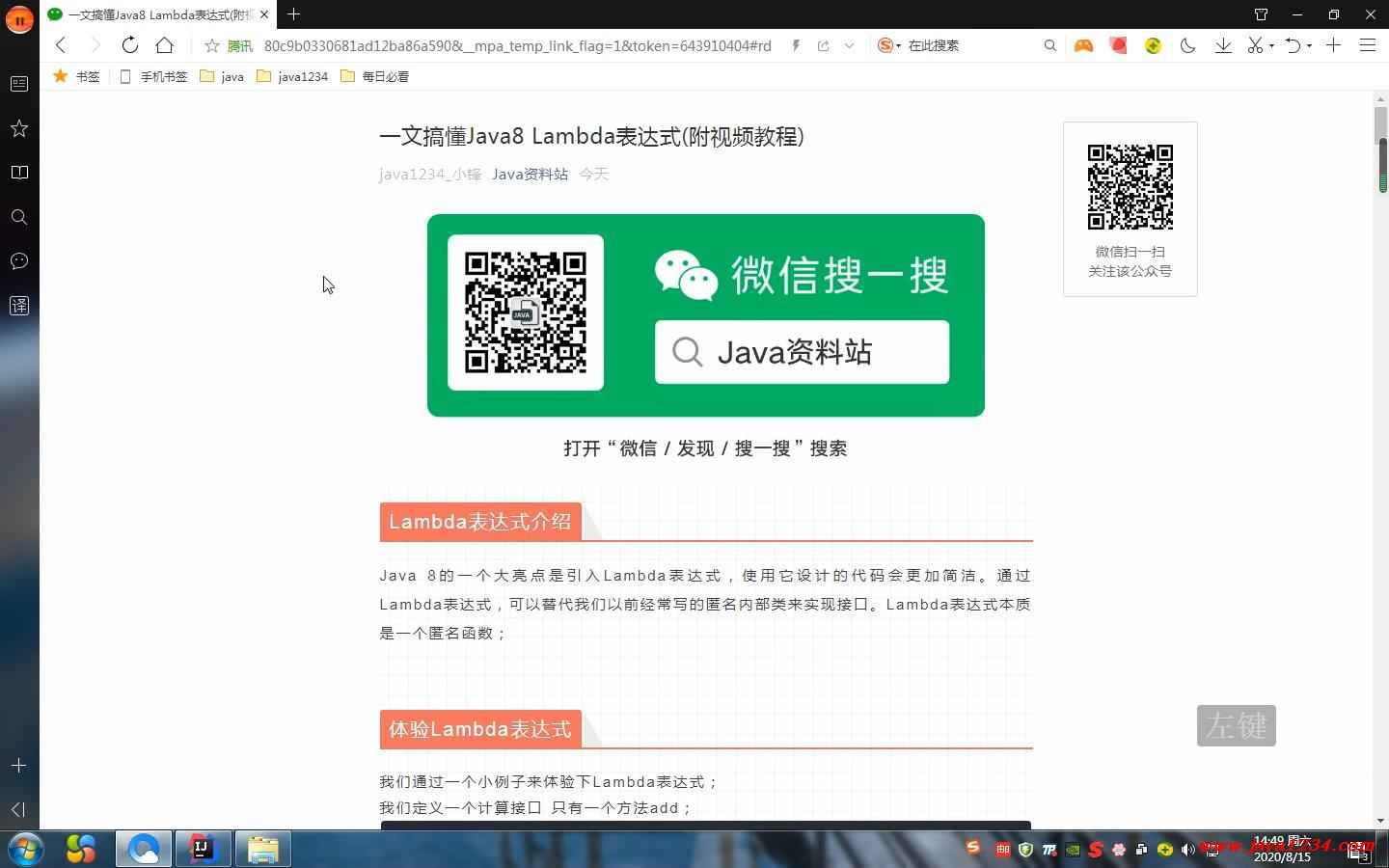Screen dimensions: 1389x868
Task: Open the news feed sidebar icon
Action: (x=18, y=84)
